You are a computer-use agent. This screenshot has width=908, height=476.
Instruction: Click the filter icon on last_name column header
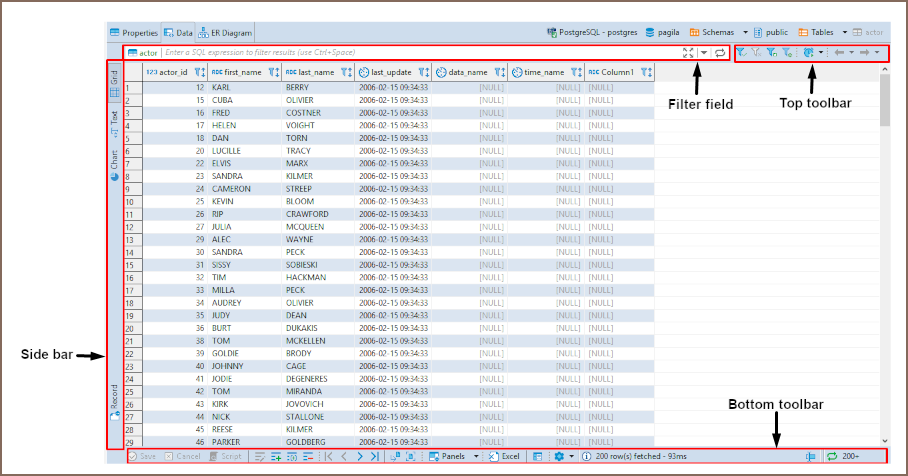coord(345,72)
